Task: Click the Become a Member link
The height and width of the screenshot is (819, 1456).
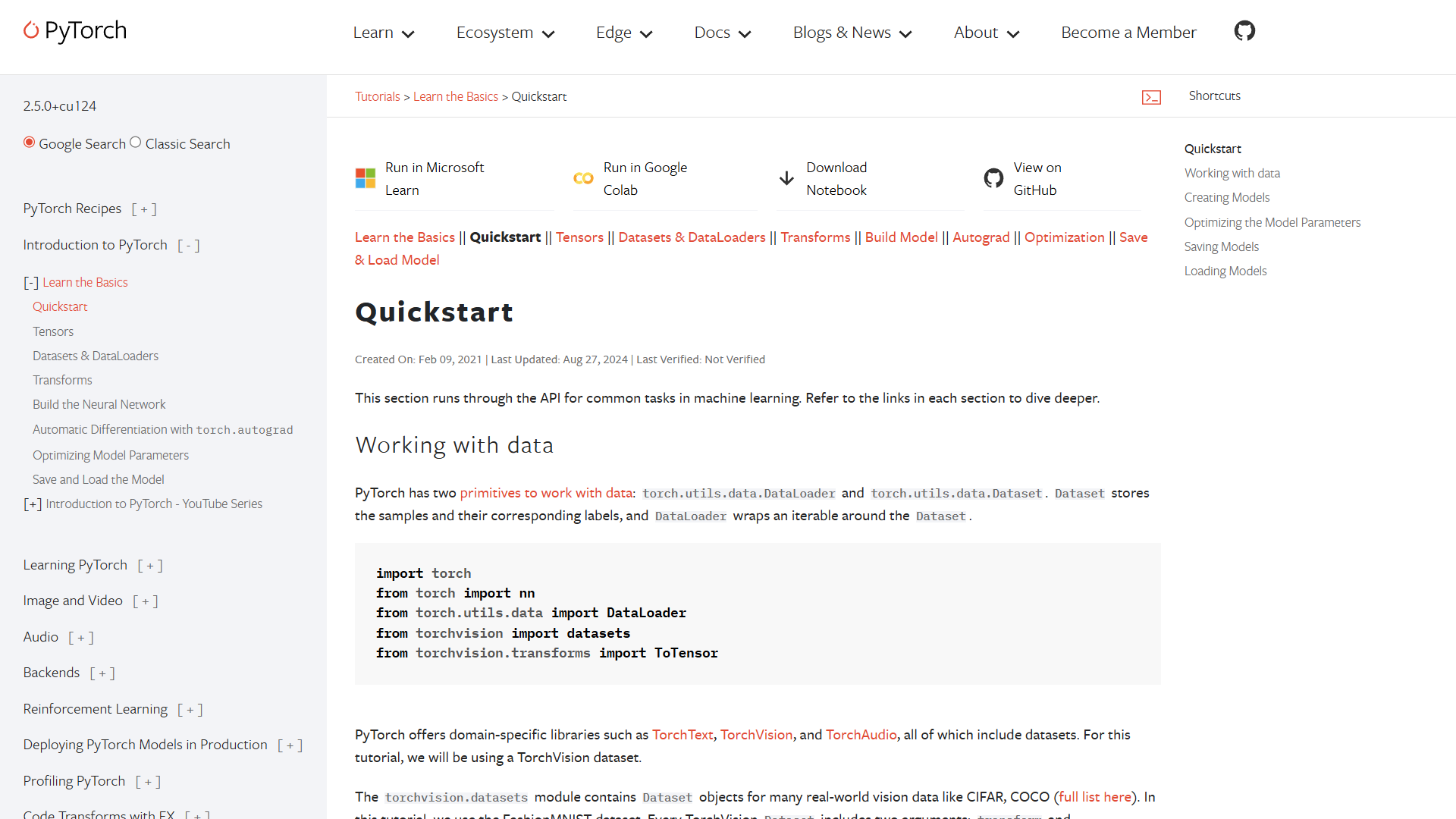Action: click(1128, 33)
